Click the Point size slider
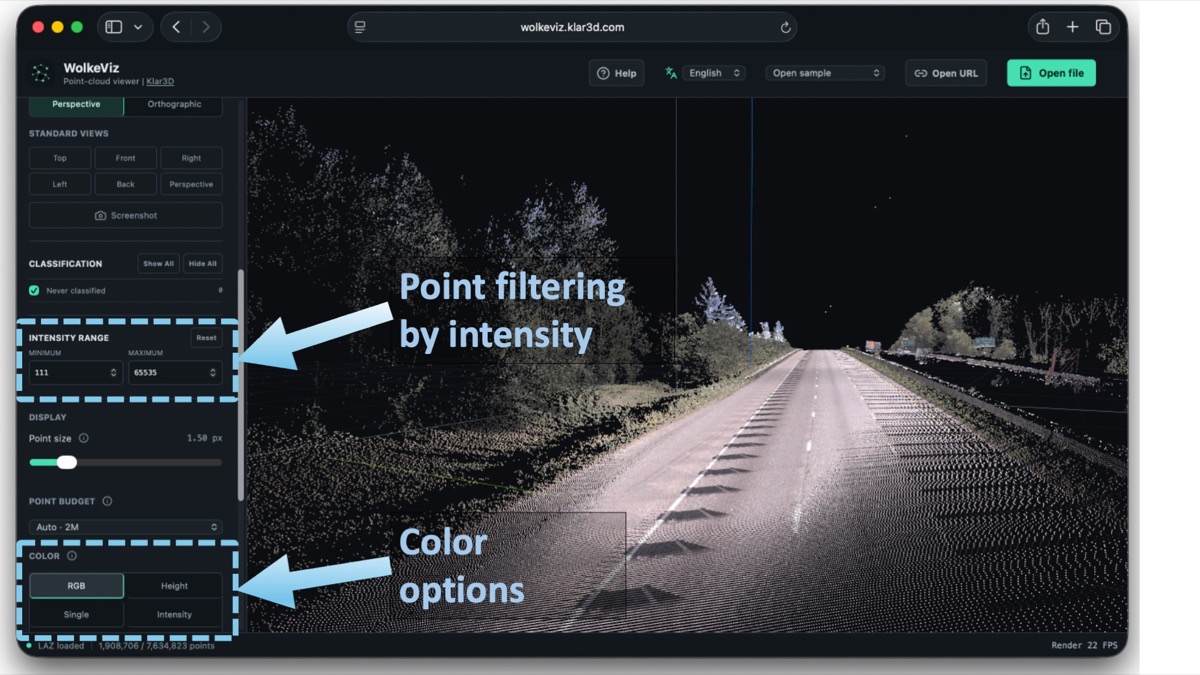The image size is (1200, 675). (125, 462)
